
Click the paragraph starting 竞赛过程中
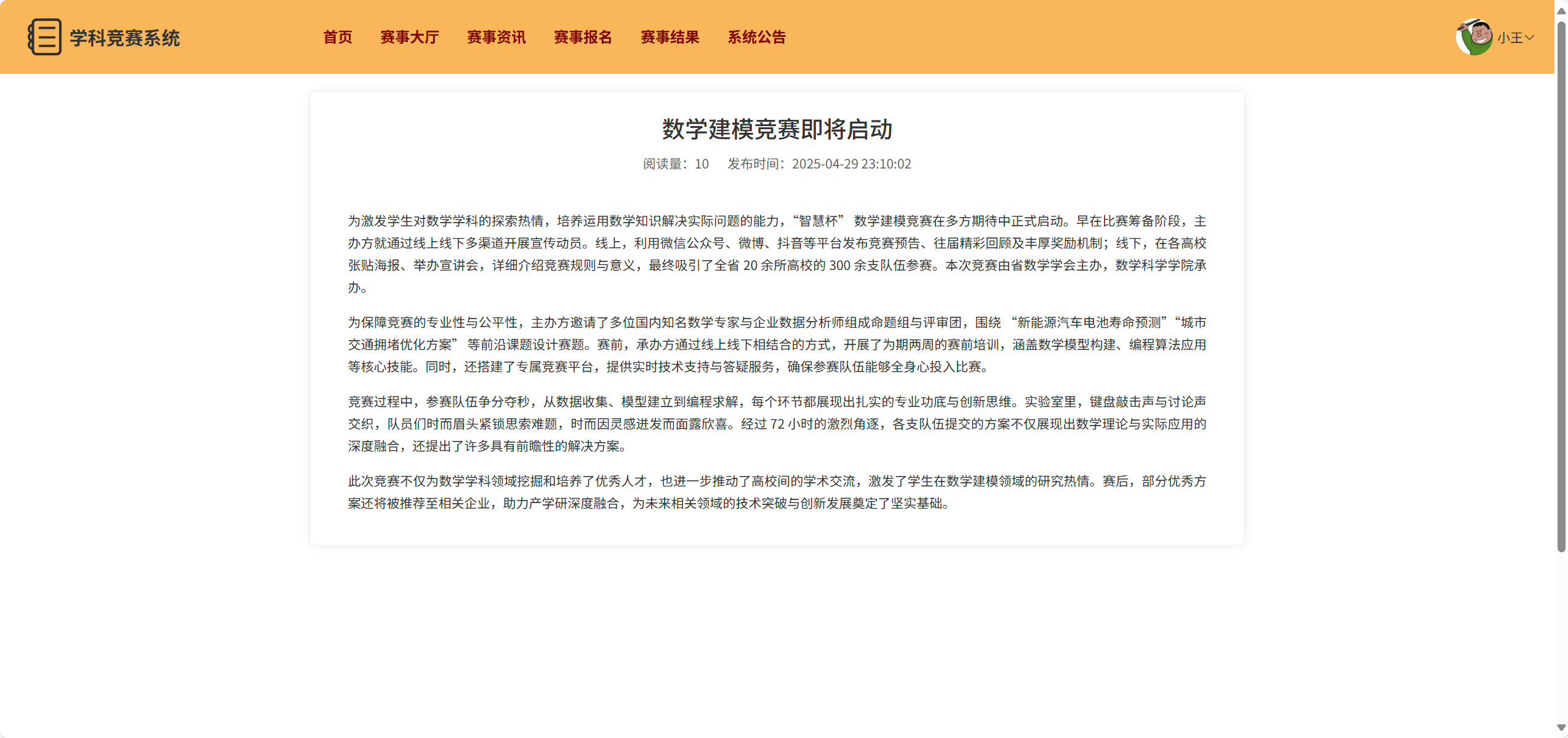777,424
